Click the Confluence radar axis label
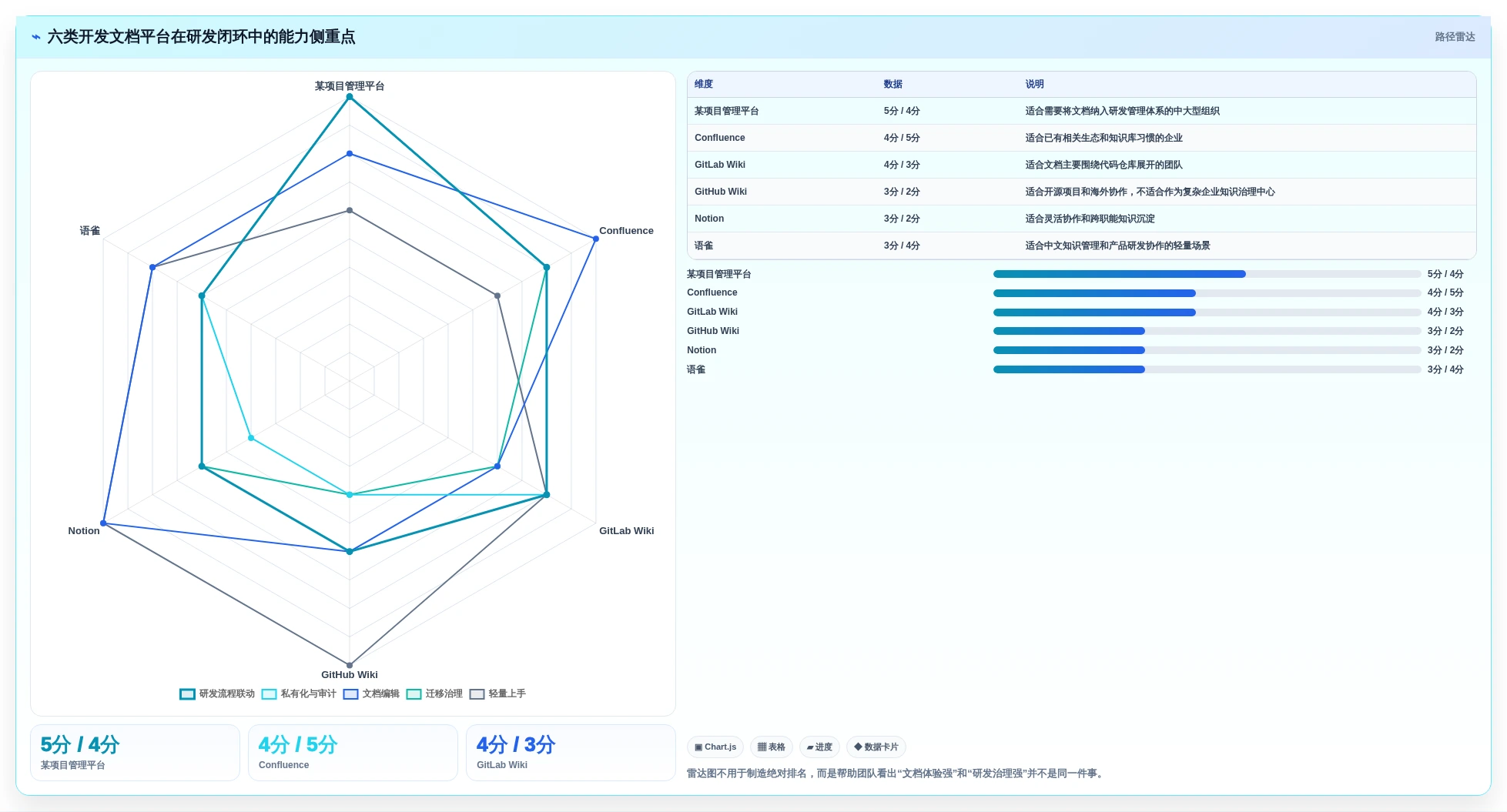The image size is (1507, 812). click(x=626, y=231)
